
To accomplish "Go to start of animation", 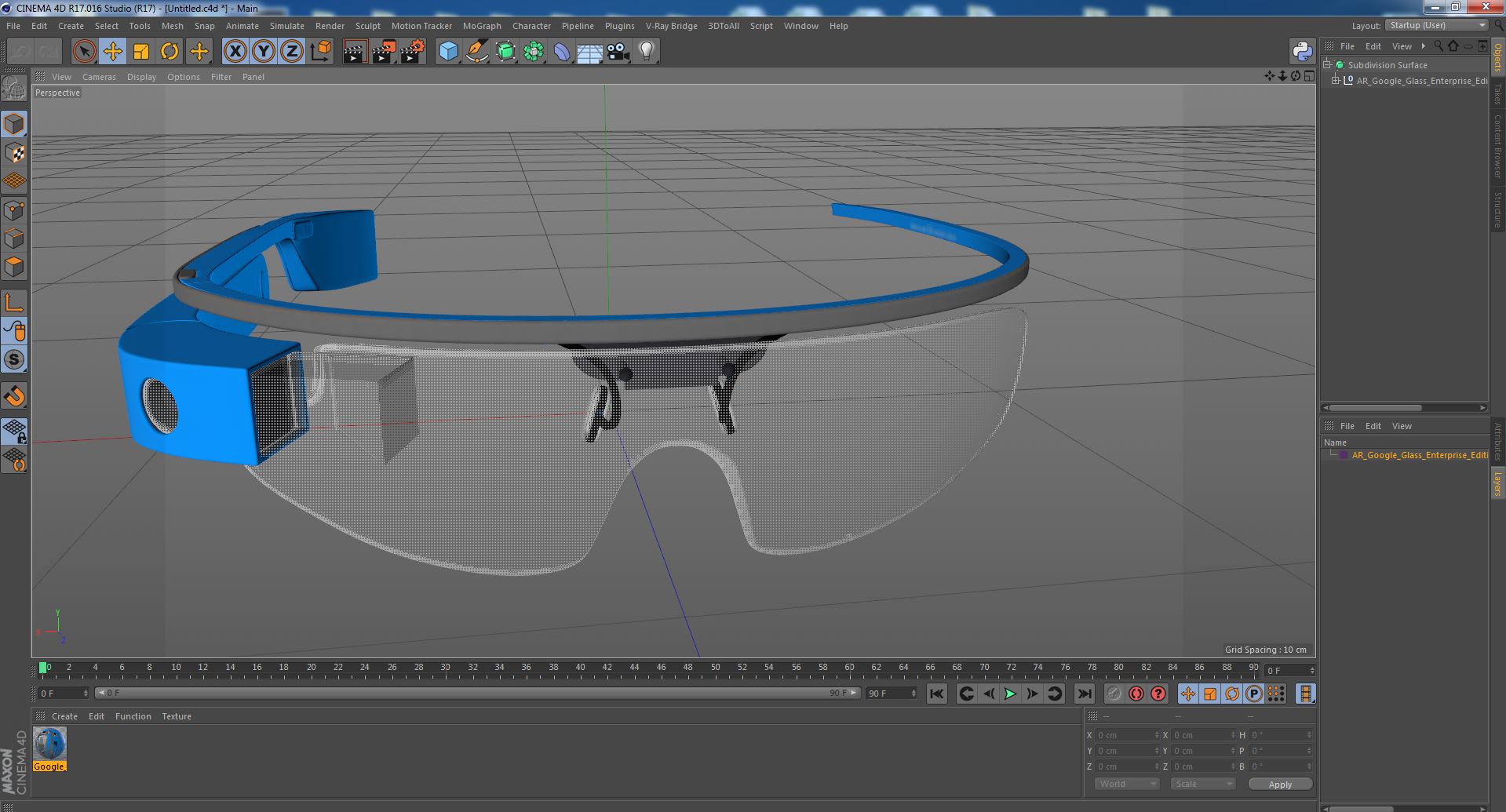I will (937, 694).
